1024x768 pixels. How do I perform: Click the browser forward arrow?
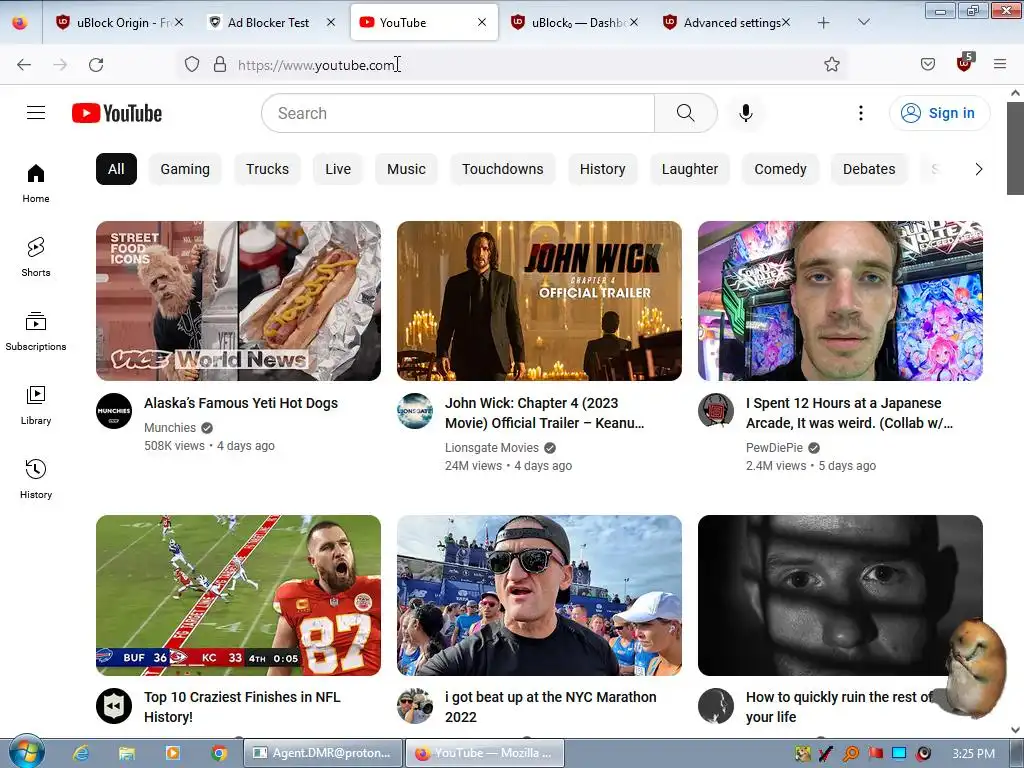pos(60,65)
